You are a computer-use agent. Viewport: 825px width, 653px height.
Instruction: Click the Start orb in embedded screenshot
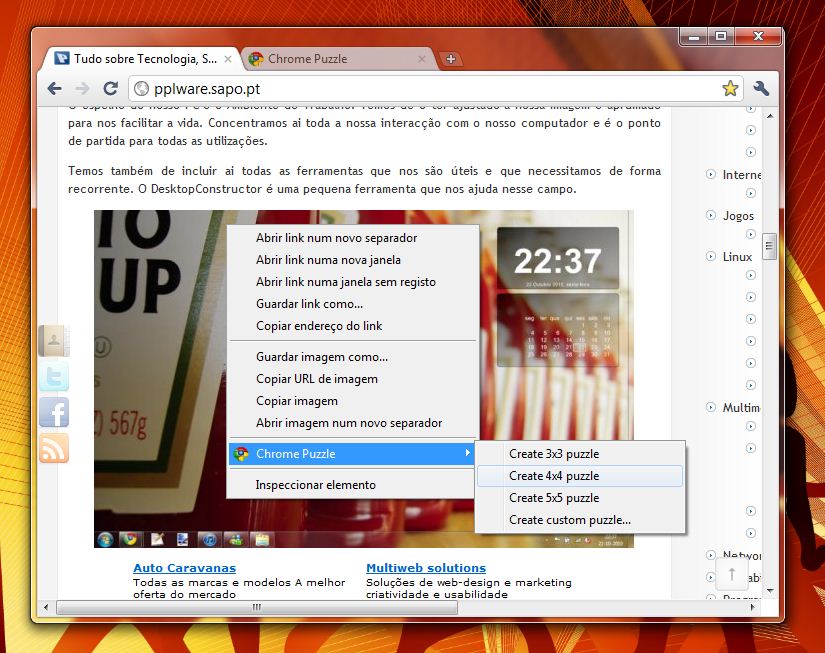click(105, 539)
